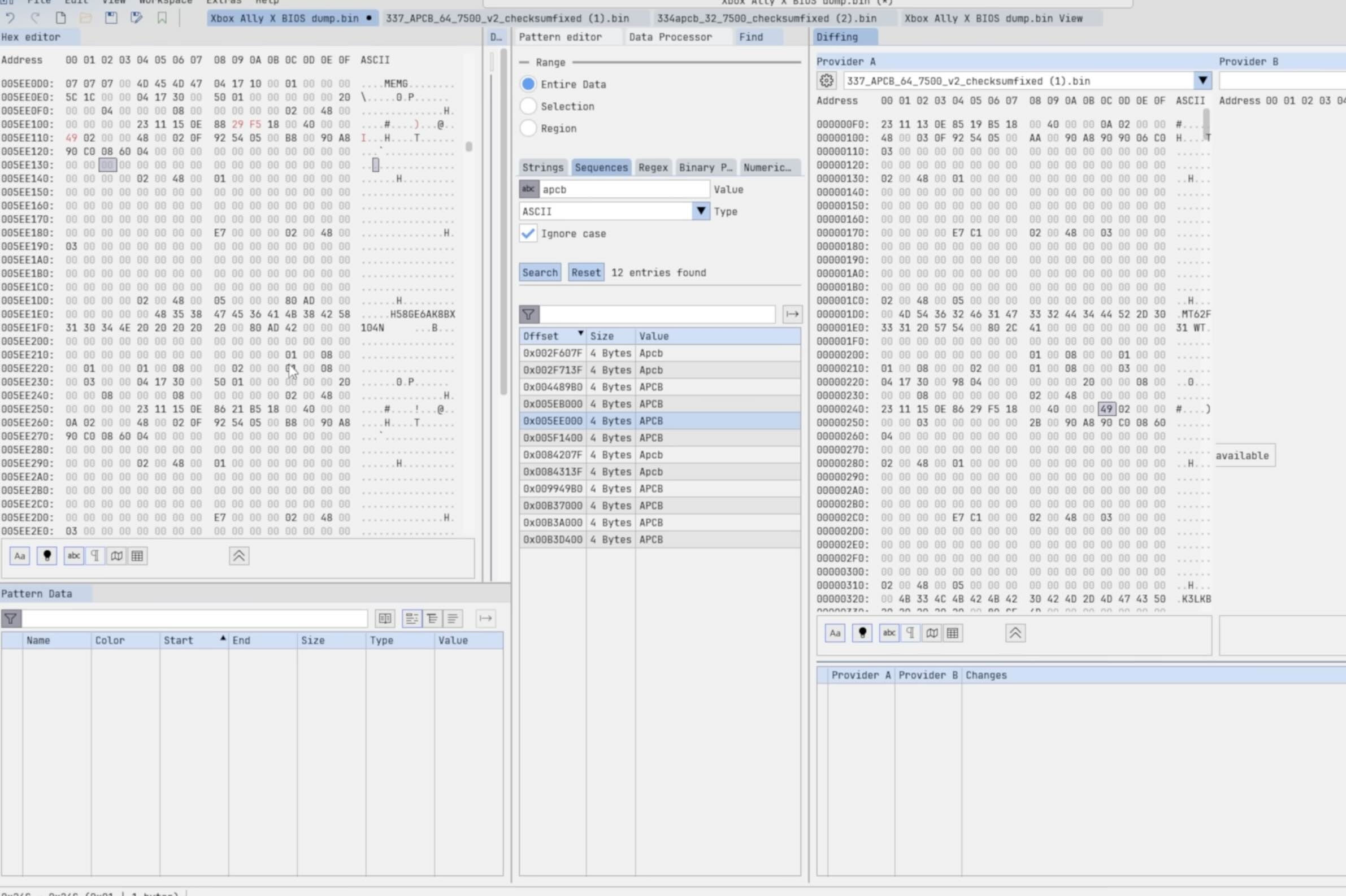Open the ASCII type dropdown
This screenshot has width=1346, height=896.
[x=701, y=211]
